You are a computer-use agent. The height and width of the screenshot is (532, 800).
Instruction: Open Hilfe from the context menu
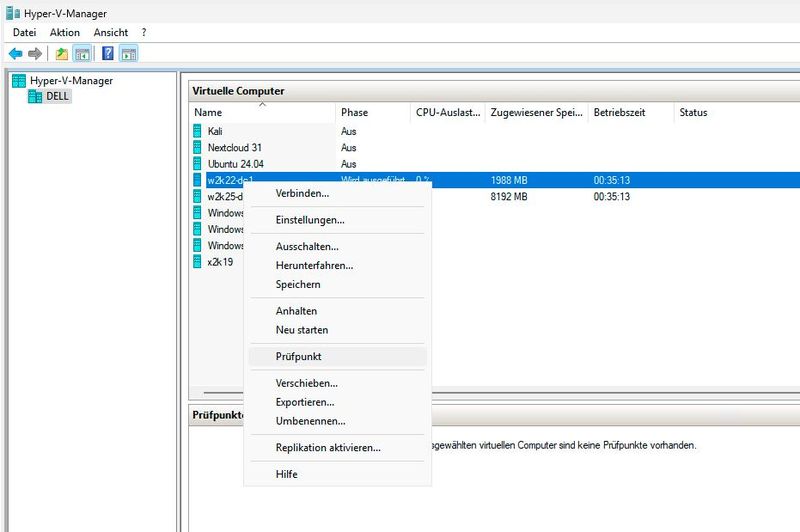click(337, 474)
